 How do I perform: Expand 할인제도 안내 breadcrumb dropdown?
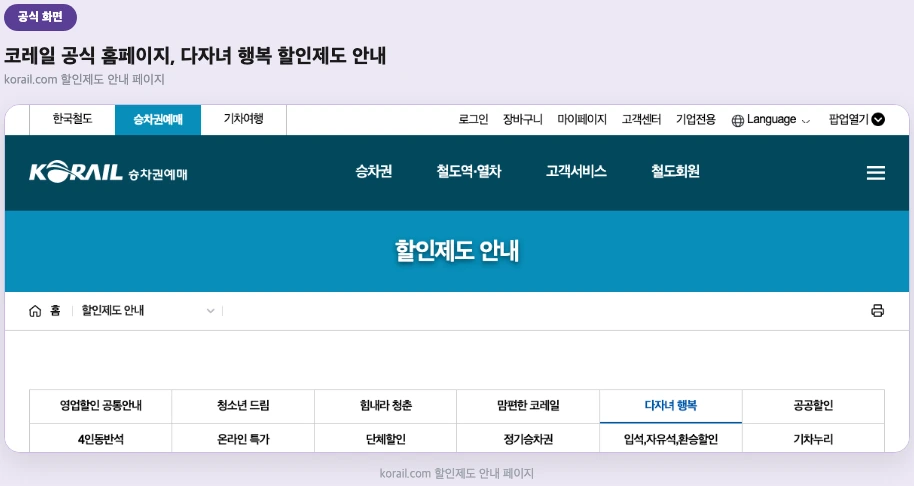pyautogui.click(x=210, y=311)
